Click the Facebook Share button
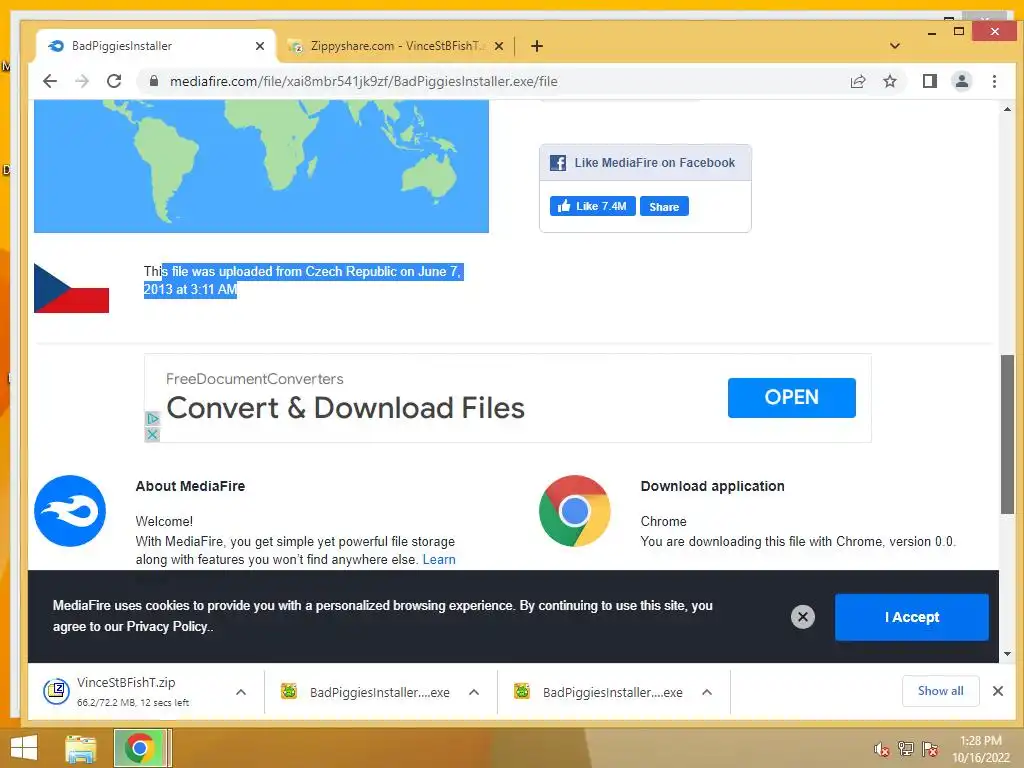 [x=664, y=206]
